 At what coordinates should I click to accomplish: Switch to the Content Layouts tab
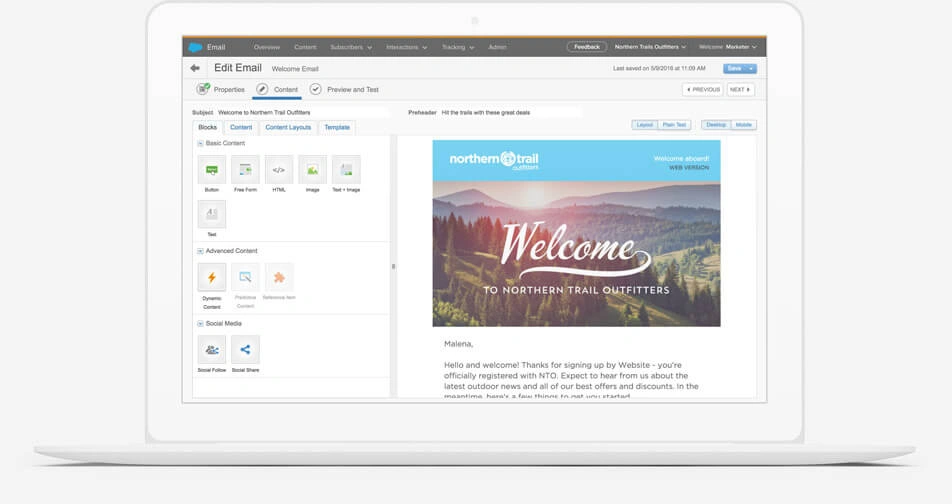pyautogui.click(x=288, y=128)
